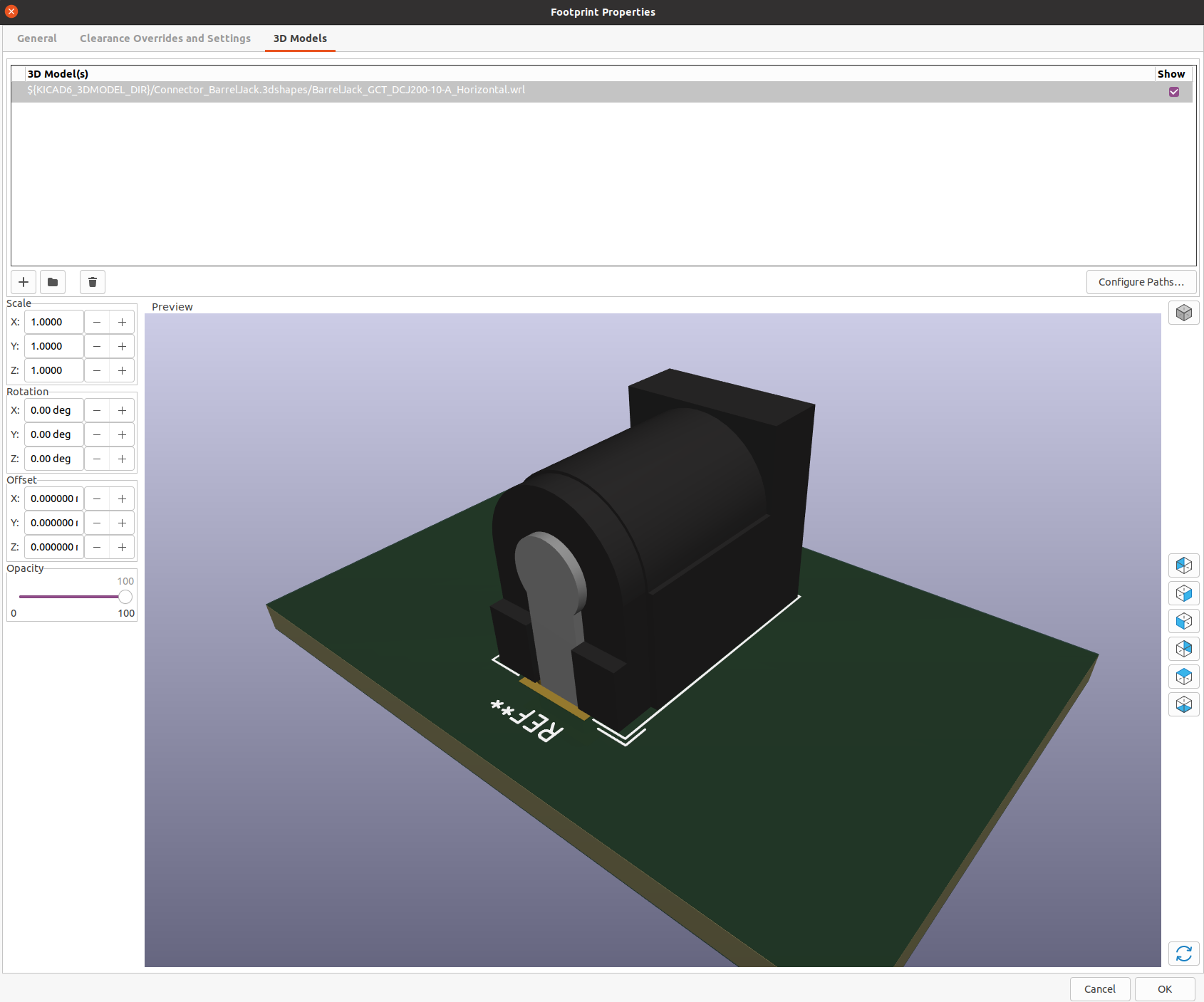This screenshot has height=1002, width=1204.
Task: Add a new 3D model row
Action: (24, 282)
